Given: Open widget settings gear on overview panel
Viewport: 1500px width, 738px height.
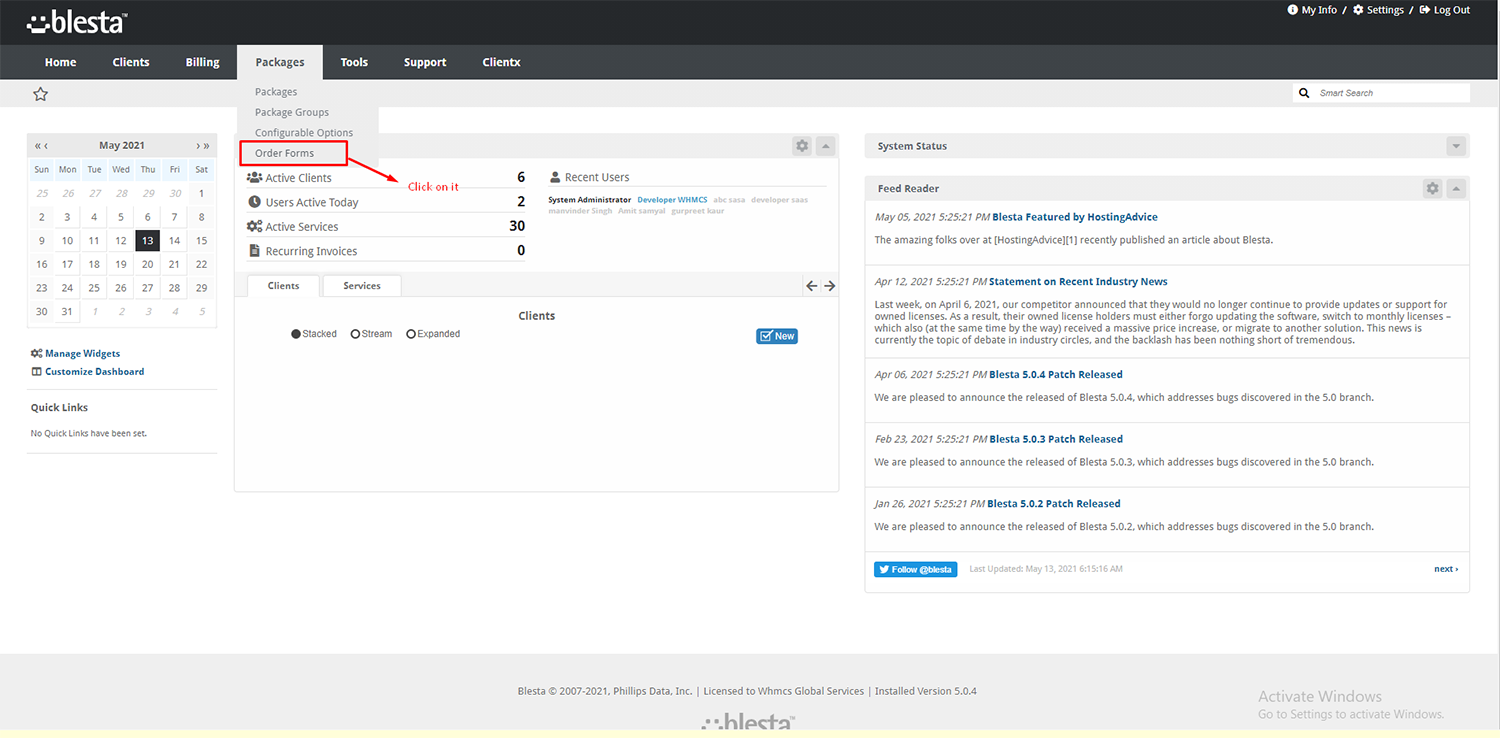Looking at the screenshot, I should [x=802, y=146].
